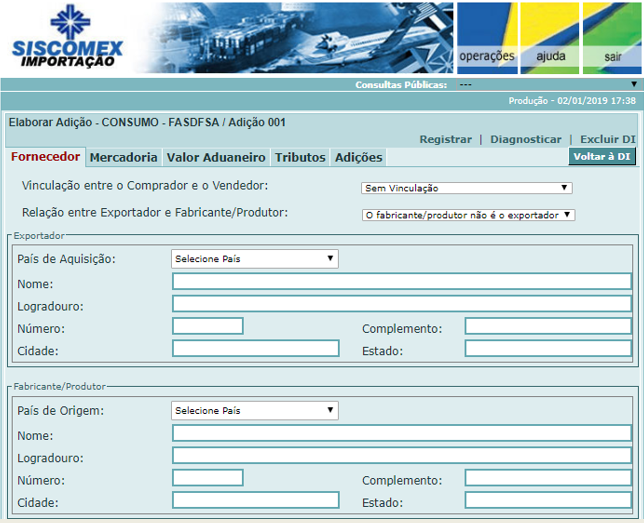Click the Exportador Número field

tap(208, 326)
